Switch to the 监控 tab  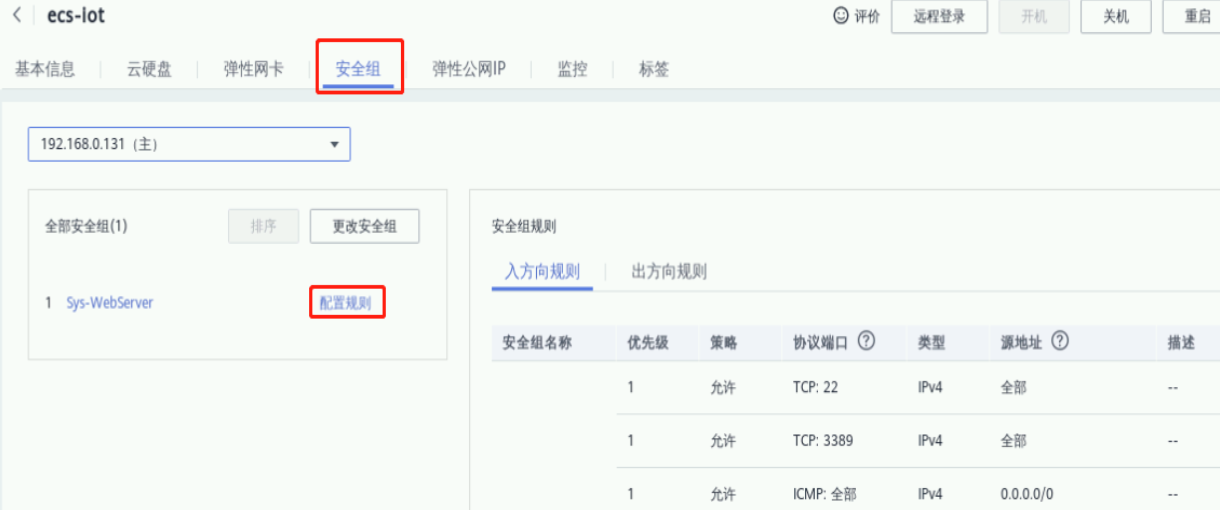572,69
